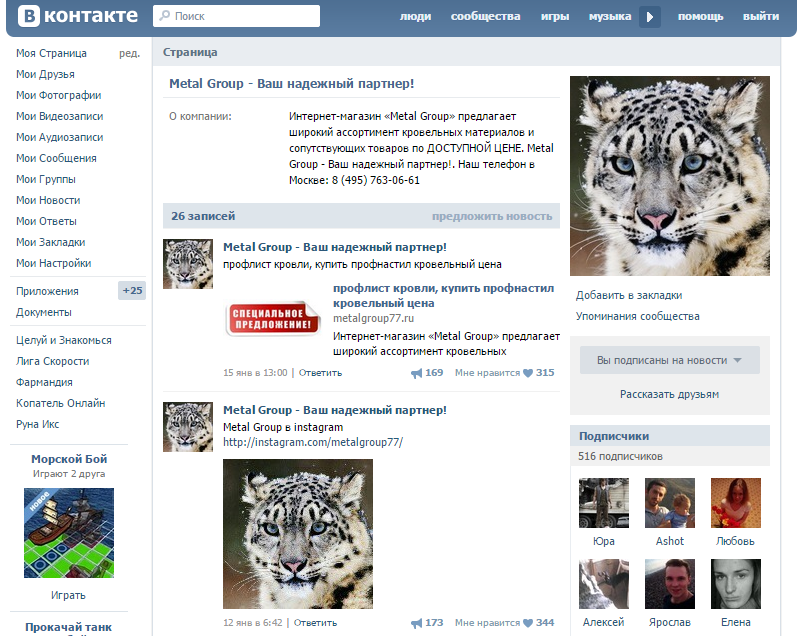Open the Вы подписаны на новости dropdown

(669, 360)
